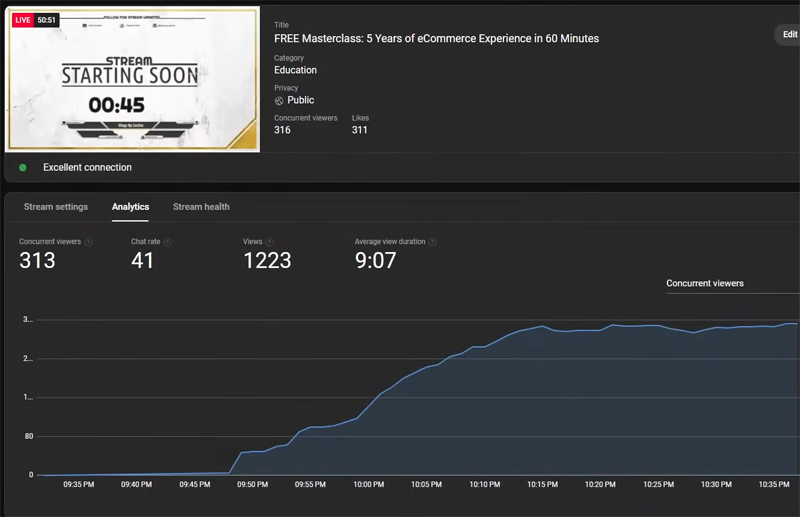This screenshot has height=517, width=800.
Task: Click the chart at 10:15 PM marker
Action: click(542, 484)
